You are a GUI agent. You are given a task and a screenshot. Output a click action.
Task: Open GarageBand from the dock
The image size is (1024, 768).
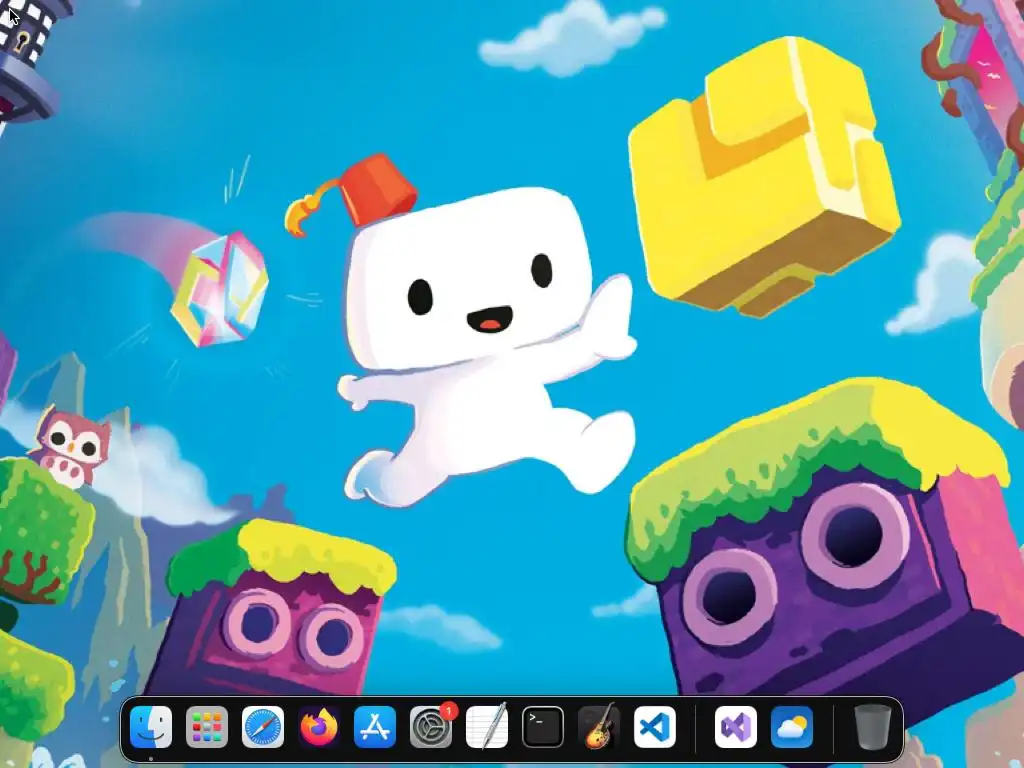click(x=599, y=726)
